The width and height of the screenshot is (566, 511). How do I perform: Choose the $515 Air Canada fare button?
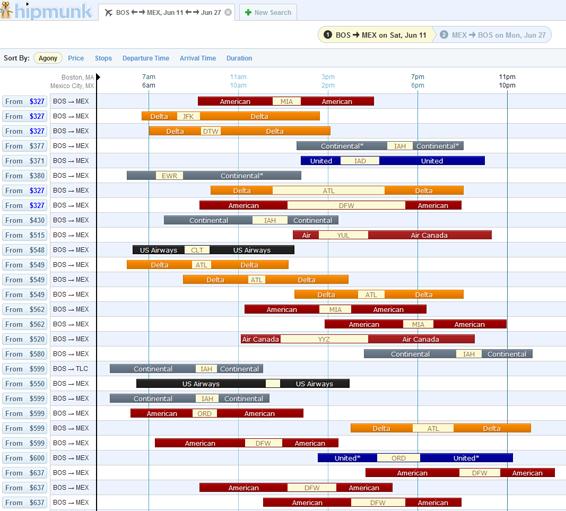[x=25, y=235]
